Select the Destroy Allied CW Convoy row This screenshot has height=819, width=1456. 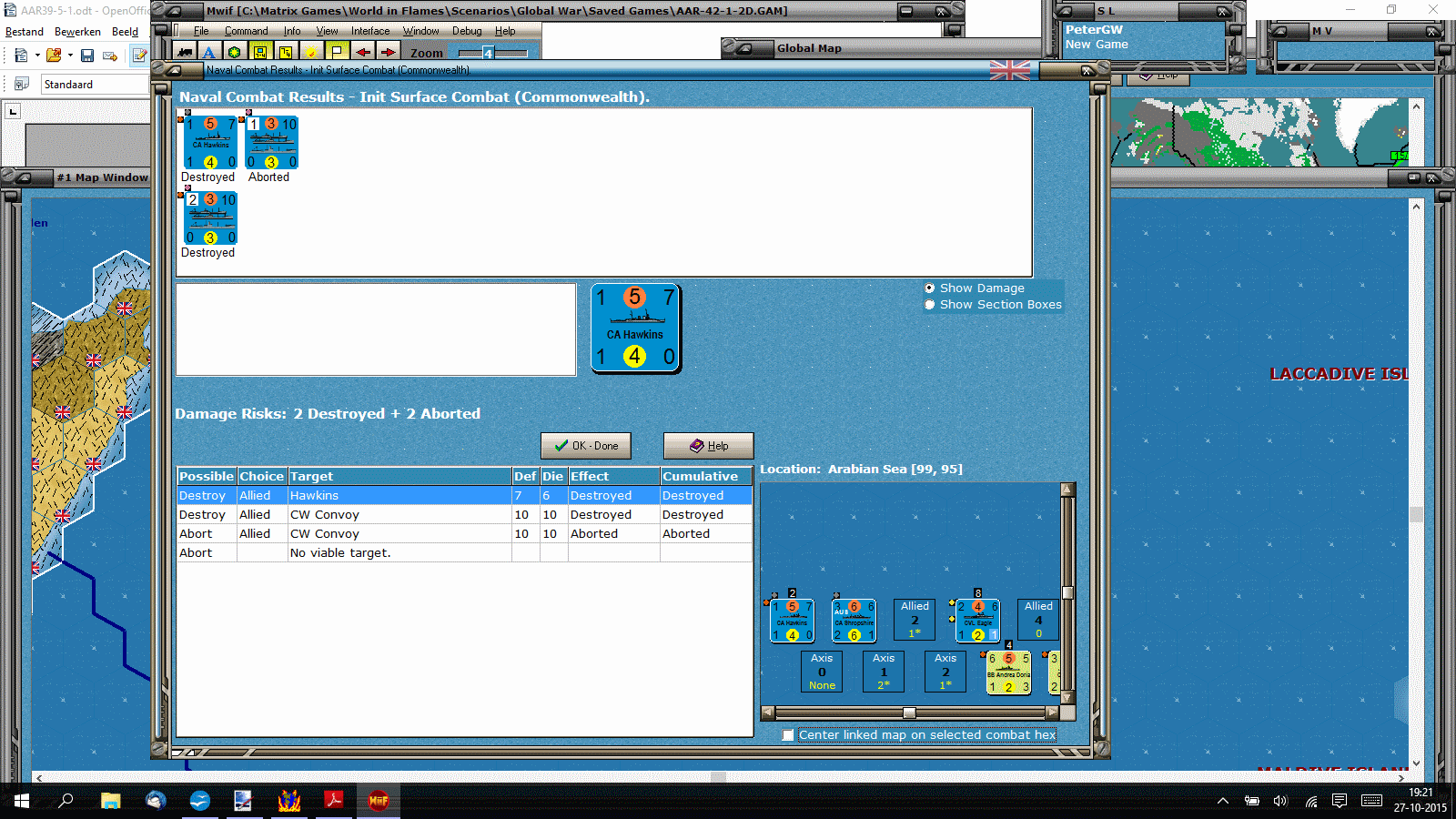point(464,515)
